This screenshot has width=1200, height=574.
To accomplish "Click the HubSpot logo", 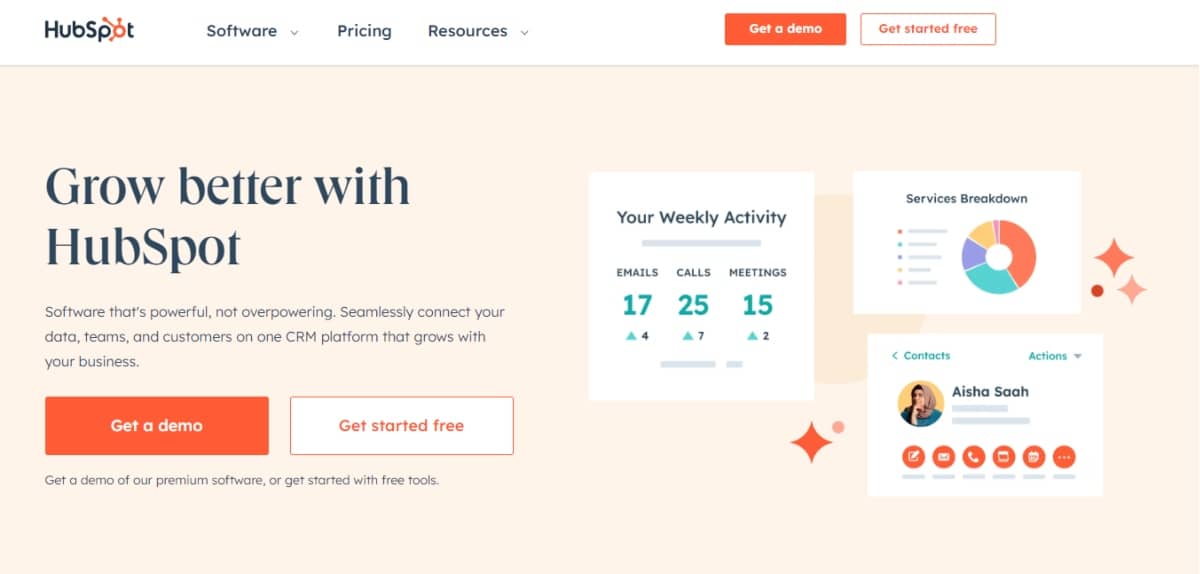I will pyautogui.click(x=89, y=30).
